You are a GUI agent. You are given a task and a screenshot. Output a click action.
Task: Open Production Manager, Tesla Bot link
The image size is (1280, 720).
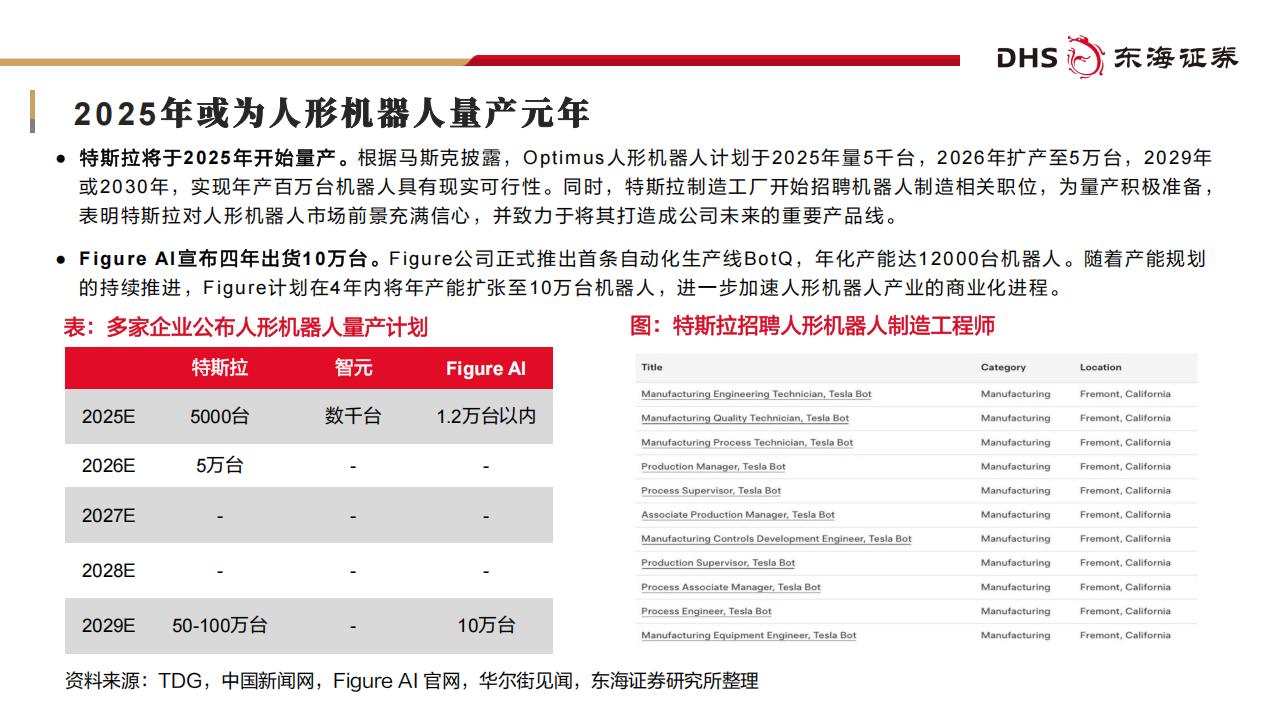coord(713,466)
